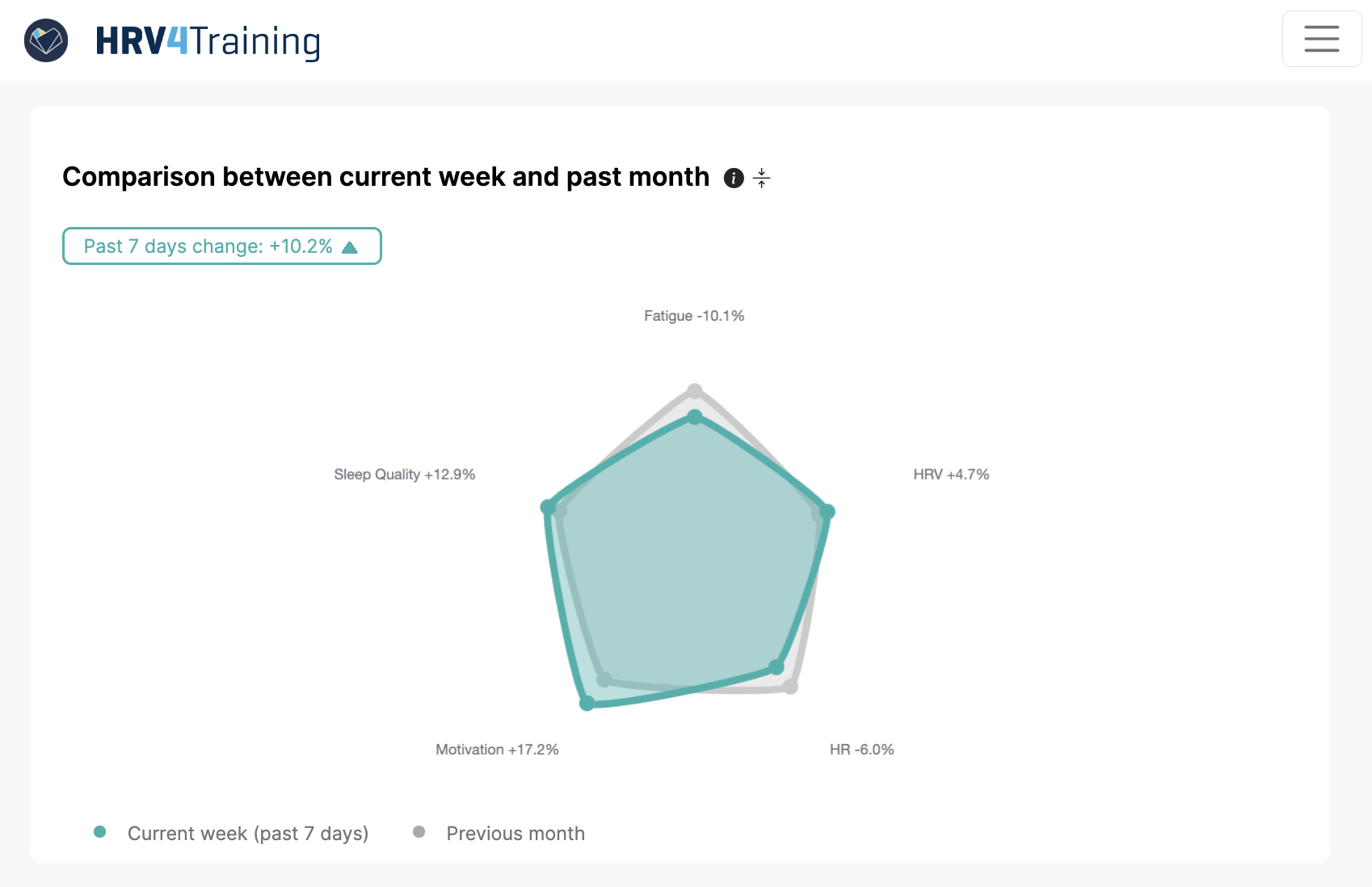This screenshot has height=887, width=1372.
Task: Click the teal Current week legend dot
Action: point(100,832)
